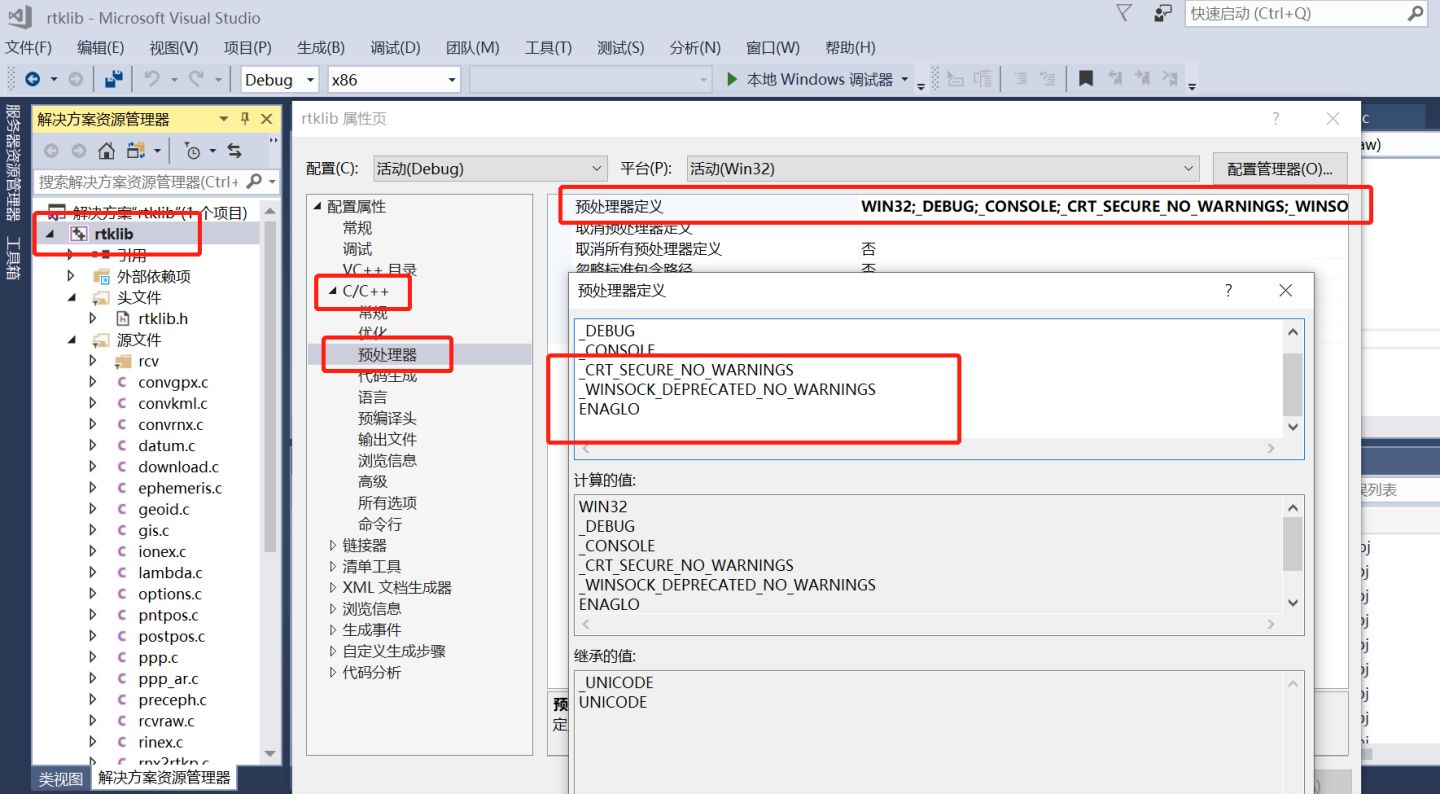The height and width of the screenshot is (794, 1440).
Task: Click the Quick Launch magnifier icon
Action: coord(1416,14)
